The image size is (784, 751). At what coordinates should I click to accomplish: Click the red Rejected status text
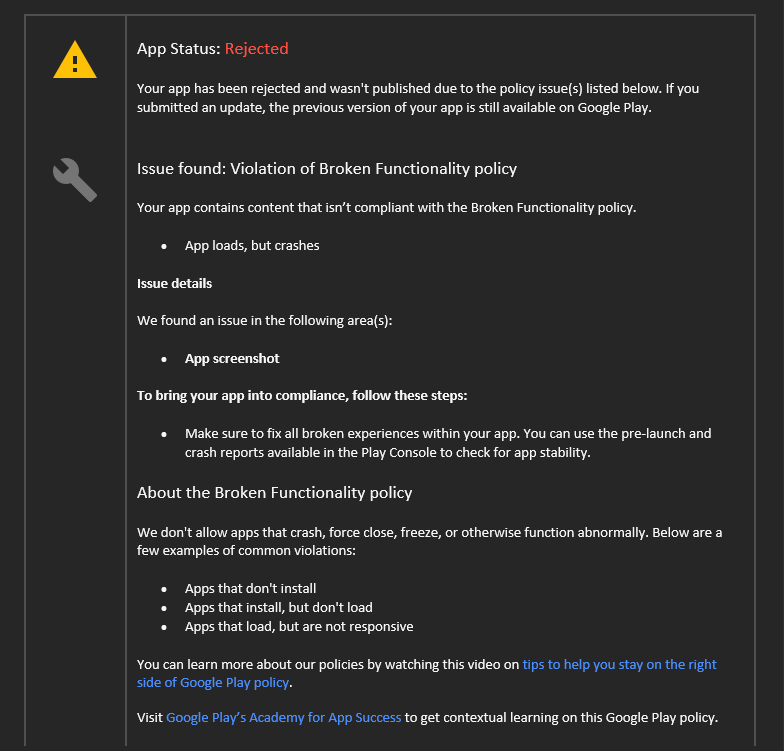[x=256, y=48]
